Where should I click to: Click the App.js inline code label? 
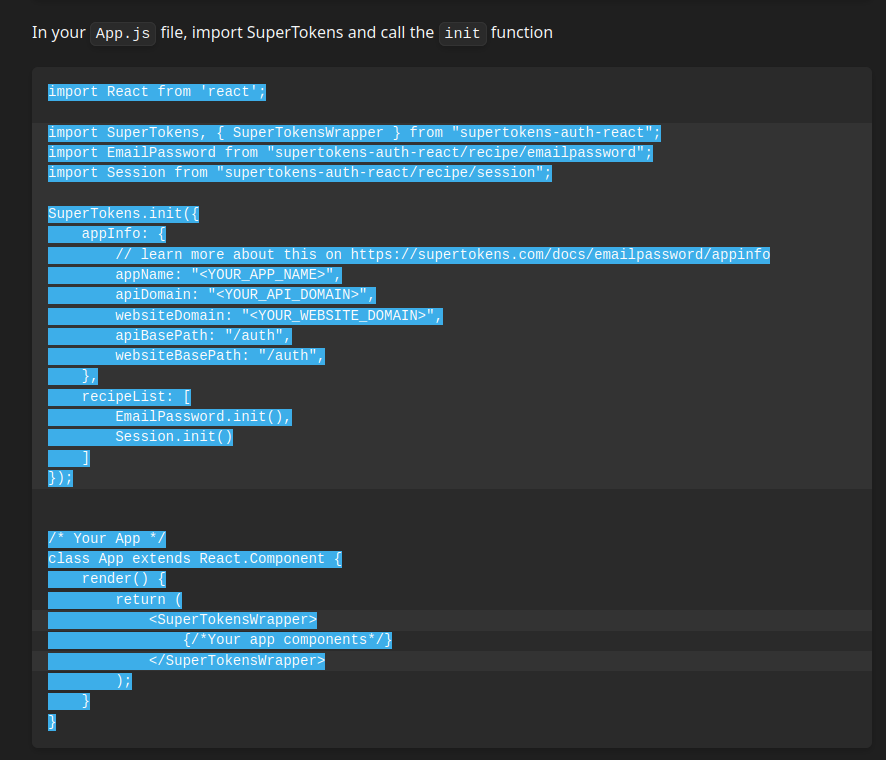(123, 33)
